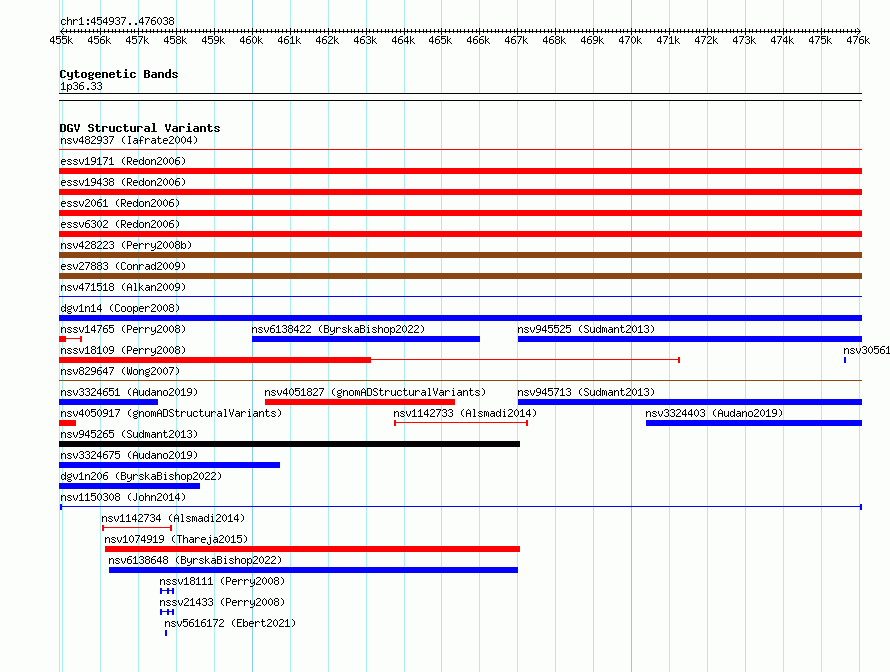Select the 1p36.33 band label
890x672 pixels.
click(x=81, y=86)
